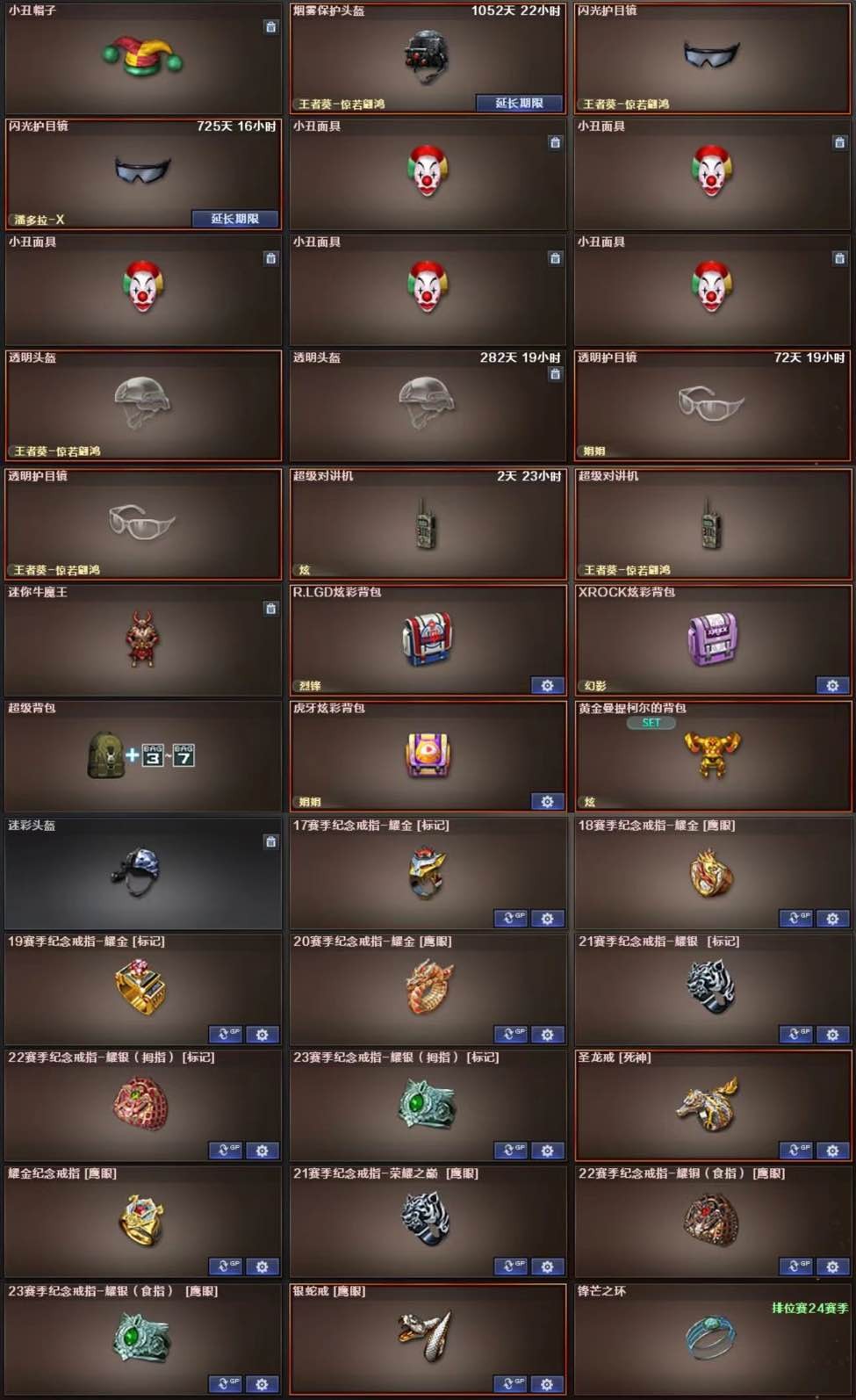Click GP exchange icon on 银蛇戒 [鹰眼]
This screenshot has height=1400, width=856.
(x=510, y=1383)
